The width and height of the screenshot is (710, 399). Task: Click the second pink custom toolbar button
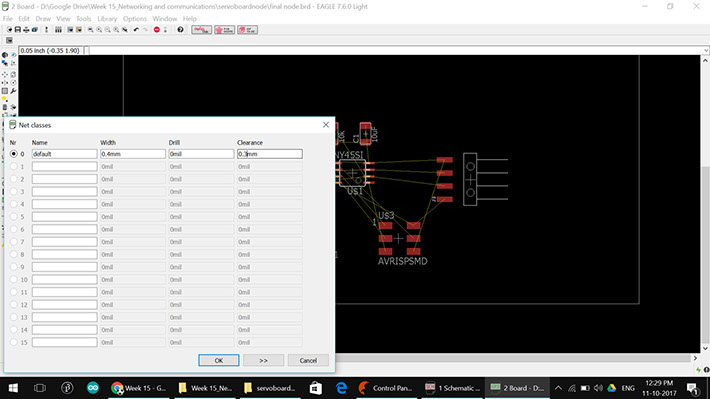pos(225,29)
